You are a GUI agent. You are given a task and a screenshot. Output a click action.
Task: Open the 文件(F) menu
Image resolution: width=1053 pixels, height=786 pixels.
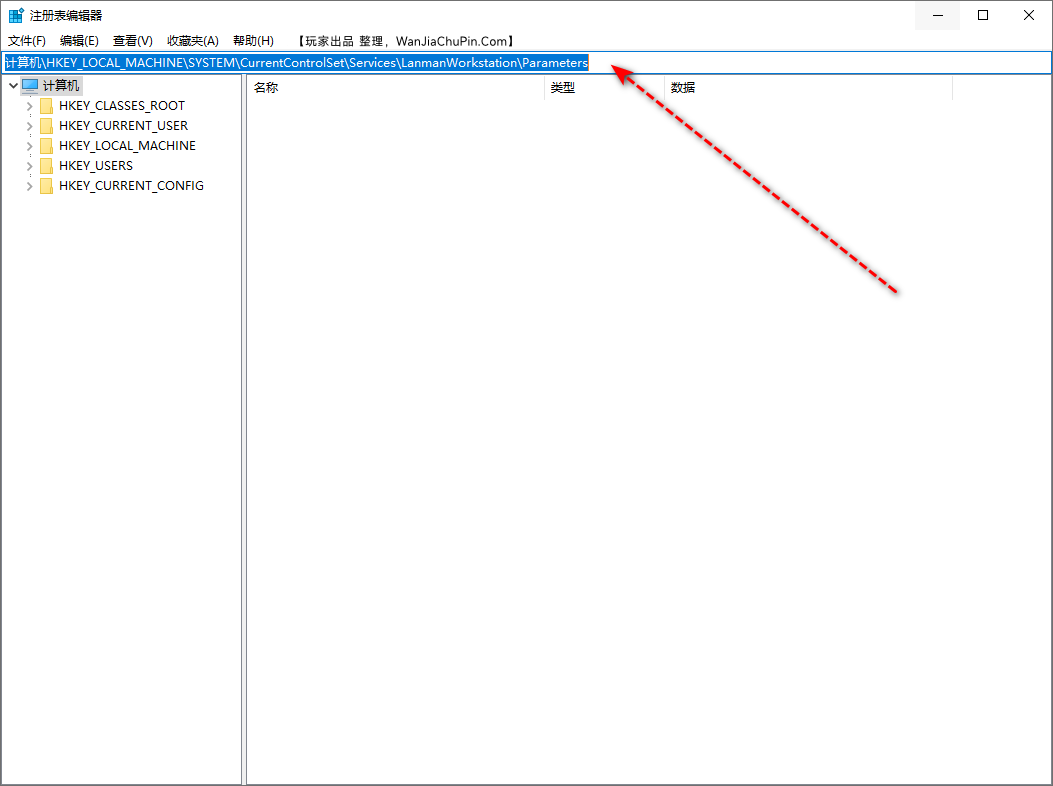tap(26, 40)
